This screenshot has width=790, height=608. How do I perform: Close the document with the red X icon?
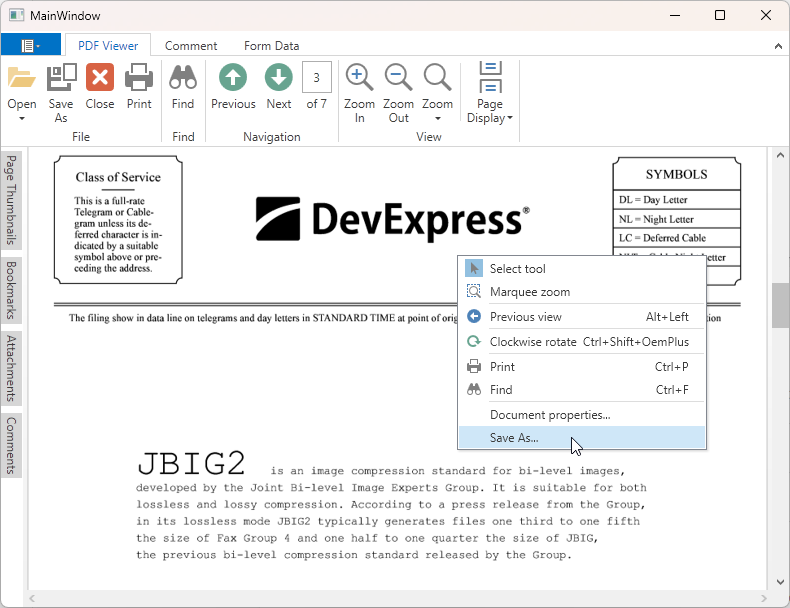pos(100,78)
